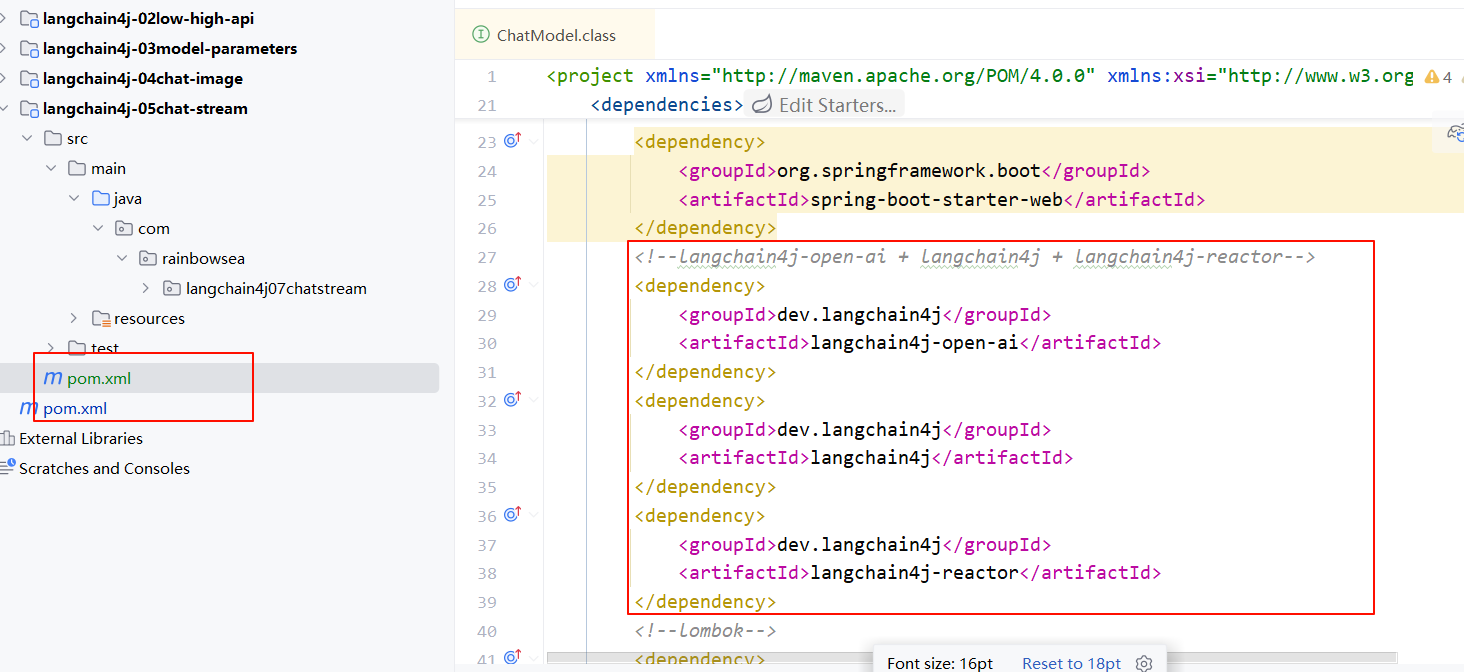Screen dimensions: 1464x672
Task: Click groupId dev.langchain4j on line 29
Action: [x=860, y=315]
